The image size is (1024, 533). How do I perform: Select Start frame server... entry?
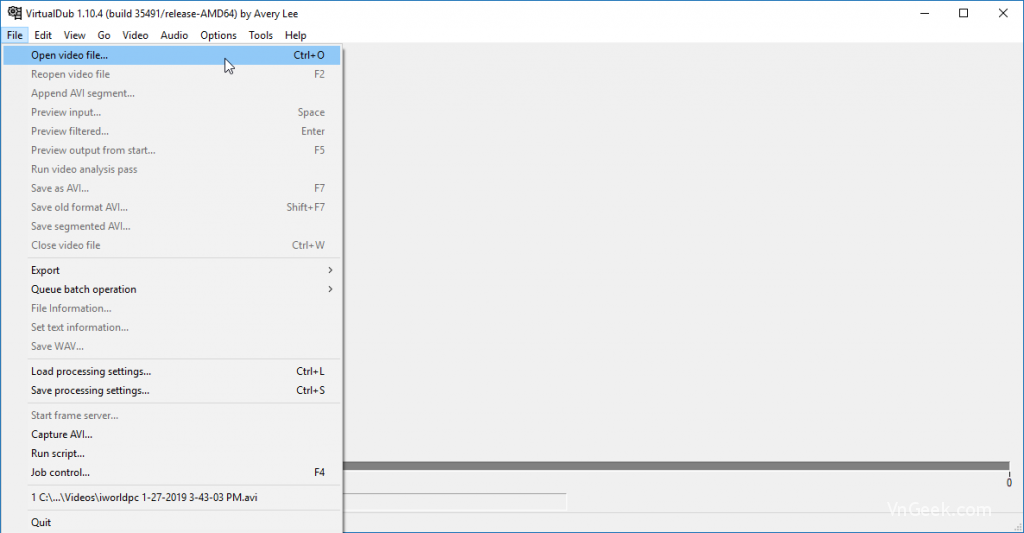[x=172, y=415]
